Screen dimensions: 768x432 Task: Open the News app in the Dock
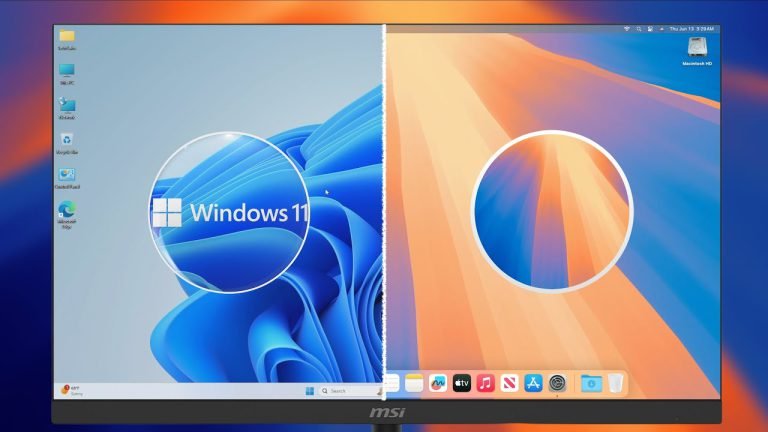point(509,383)
